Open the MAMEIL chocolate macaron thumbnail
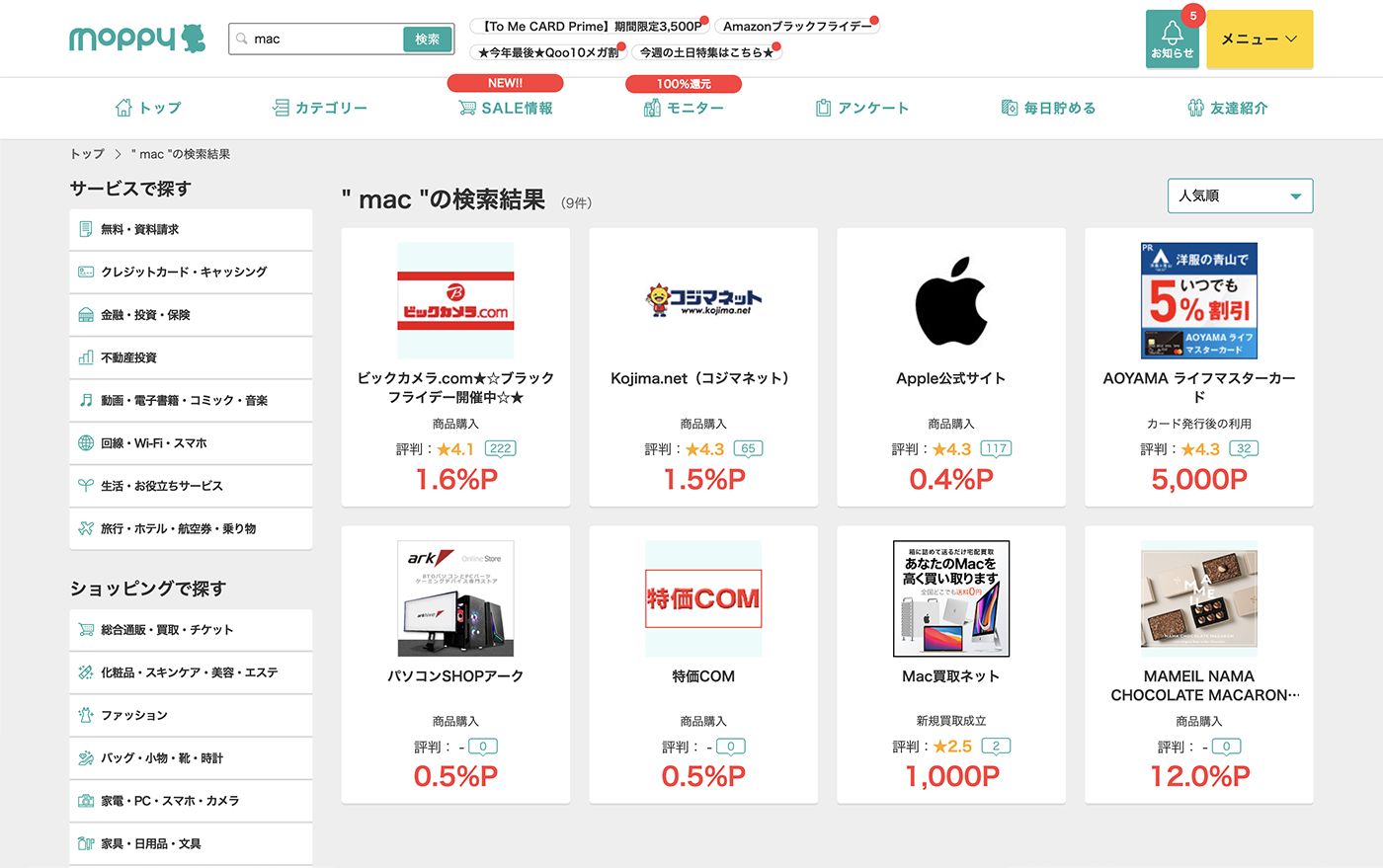1383x868 pixels. pyautogui.click(x=1199, y=598)
